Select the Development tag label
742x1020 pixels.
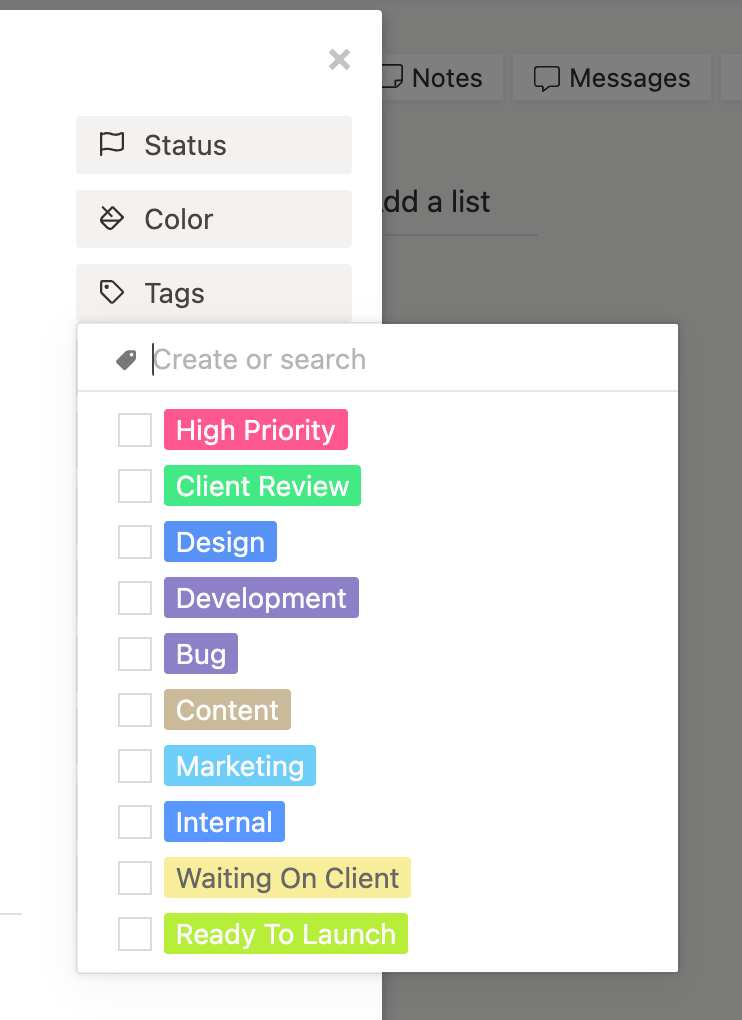pos(261,598)
